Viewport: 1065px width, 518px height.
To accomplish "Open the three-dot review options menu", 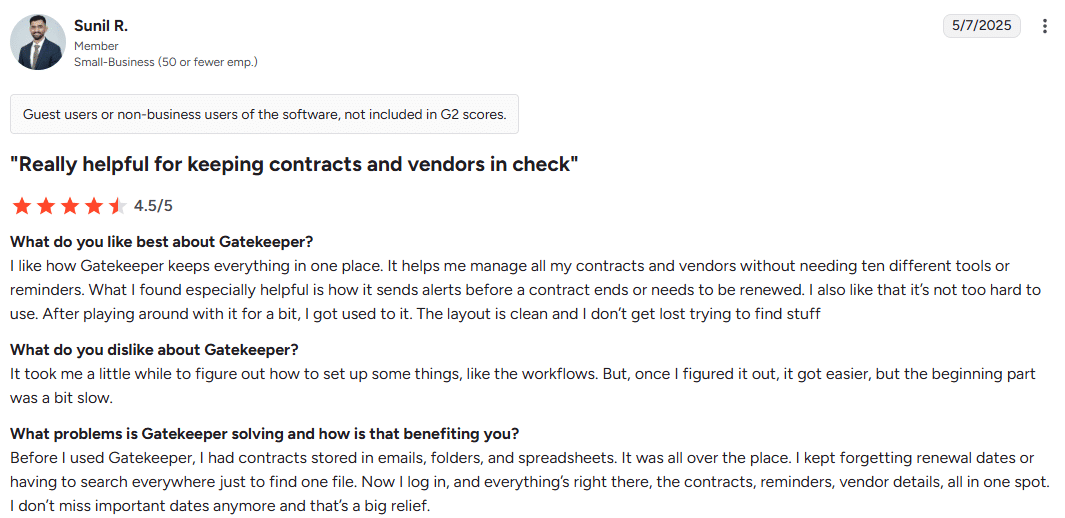I will 1045,26.
